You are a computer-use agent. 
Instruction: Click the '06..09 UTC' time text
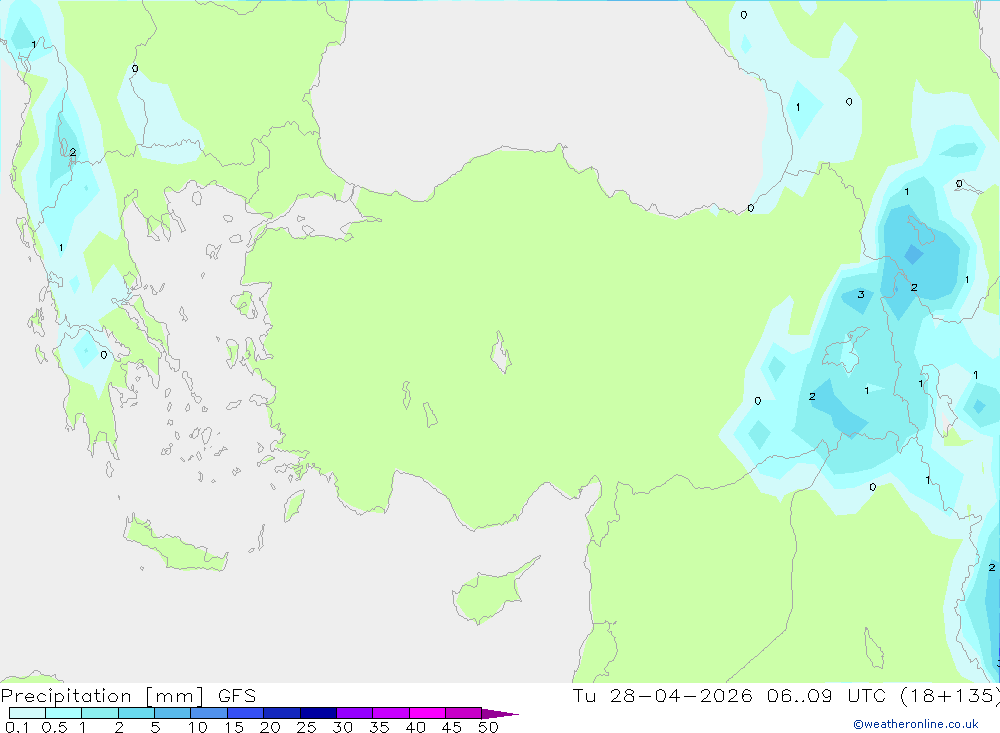click(826, 695)
